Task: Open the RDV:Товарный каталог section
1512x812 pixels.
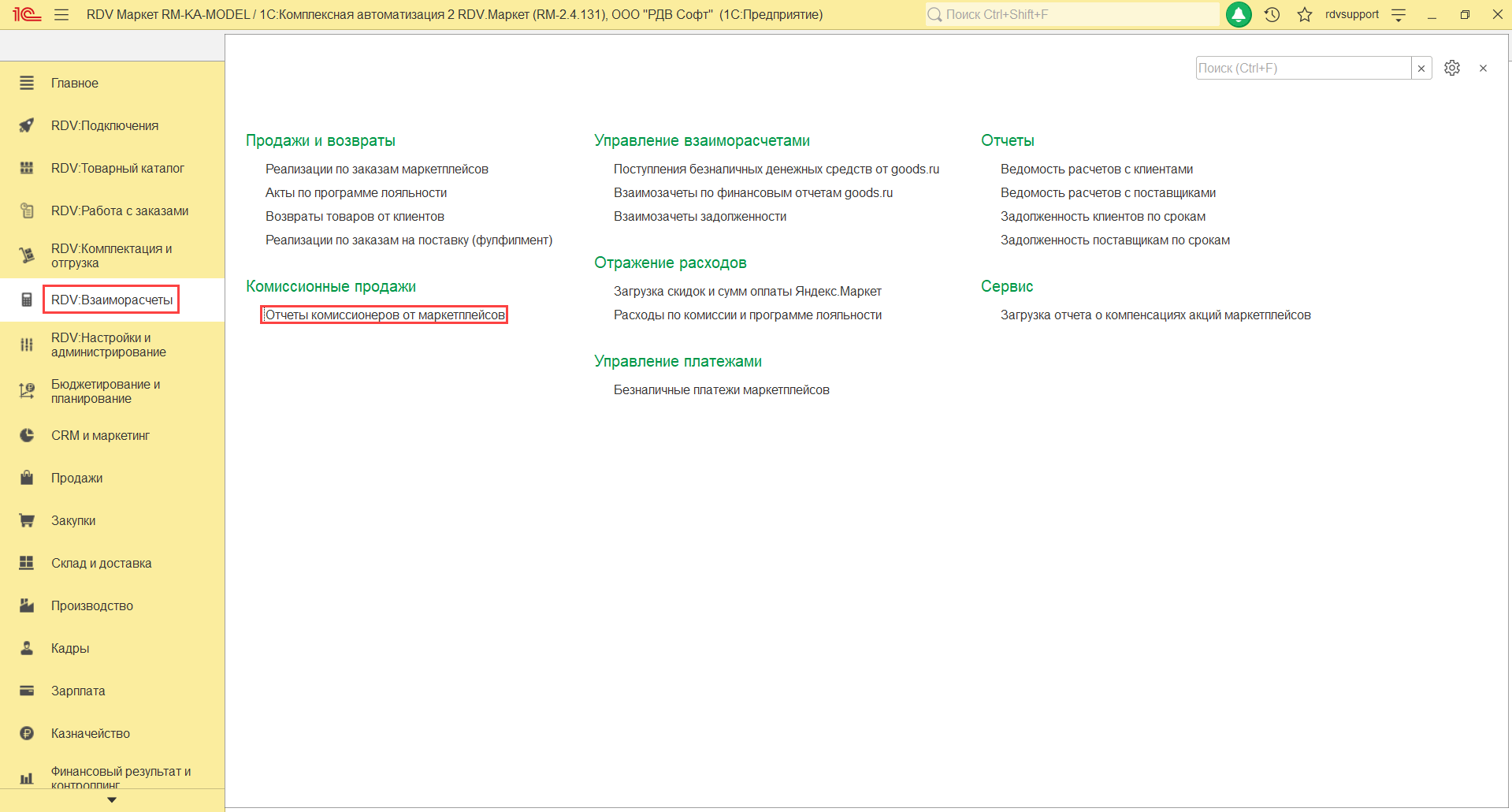Action: (117, 168)
